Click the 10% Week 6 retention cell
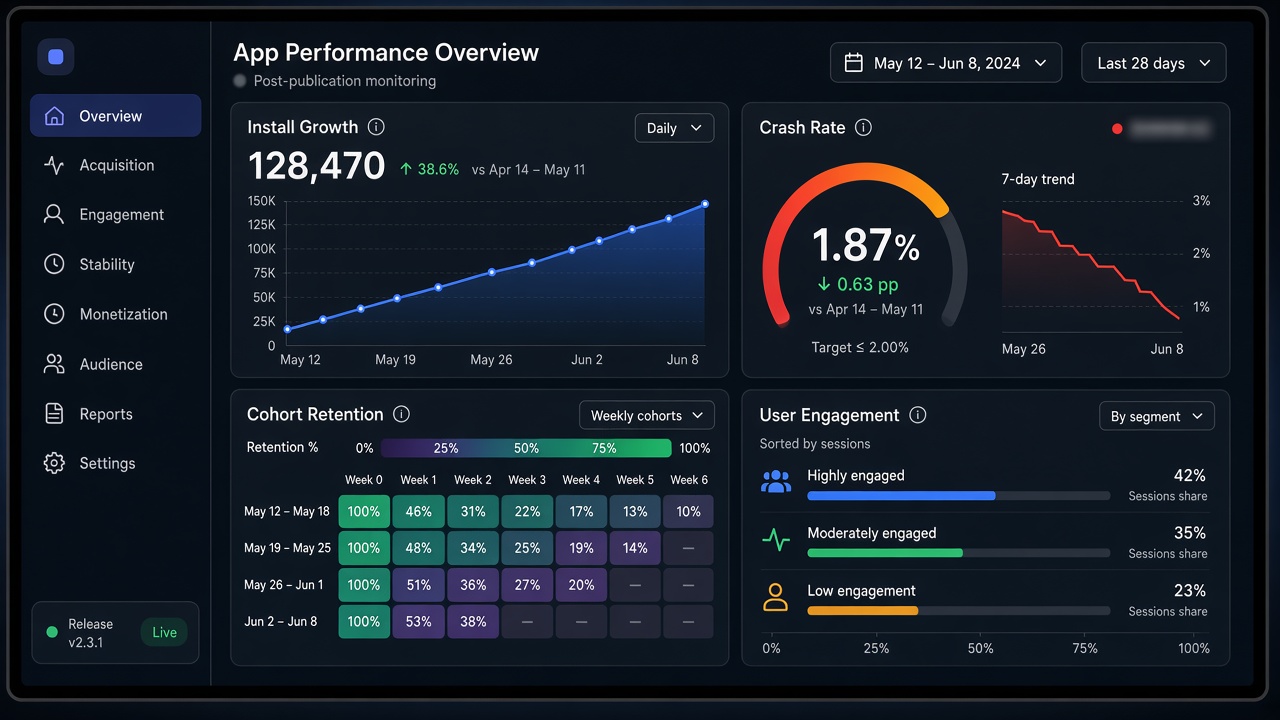 [x=688, y=511]
